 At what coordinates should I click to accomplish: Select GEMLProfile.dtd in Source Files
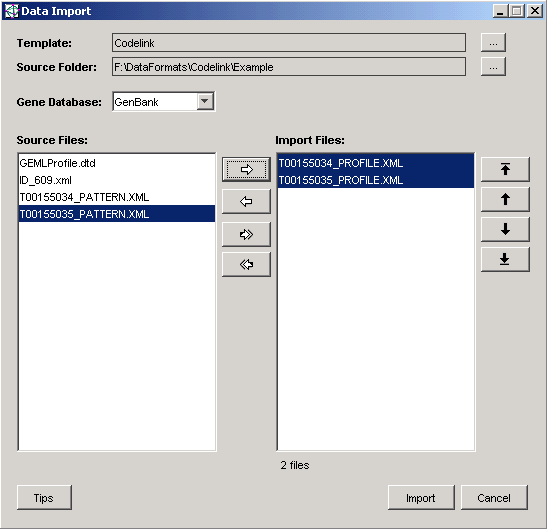point(117,163)
